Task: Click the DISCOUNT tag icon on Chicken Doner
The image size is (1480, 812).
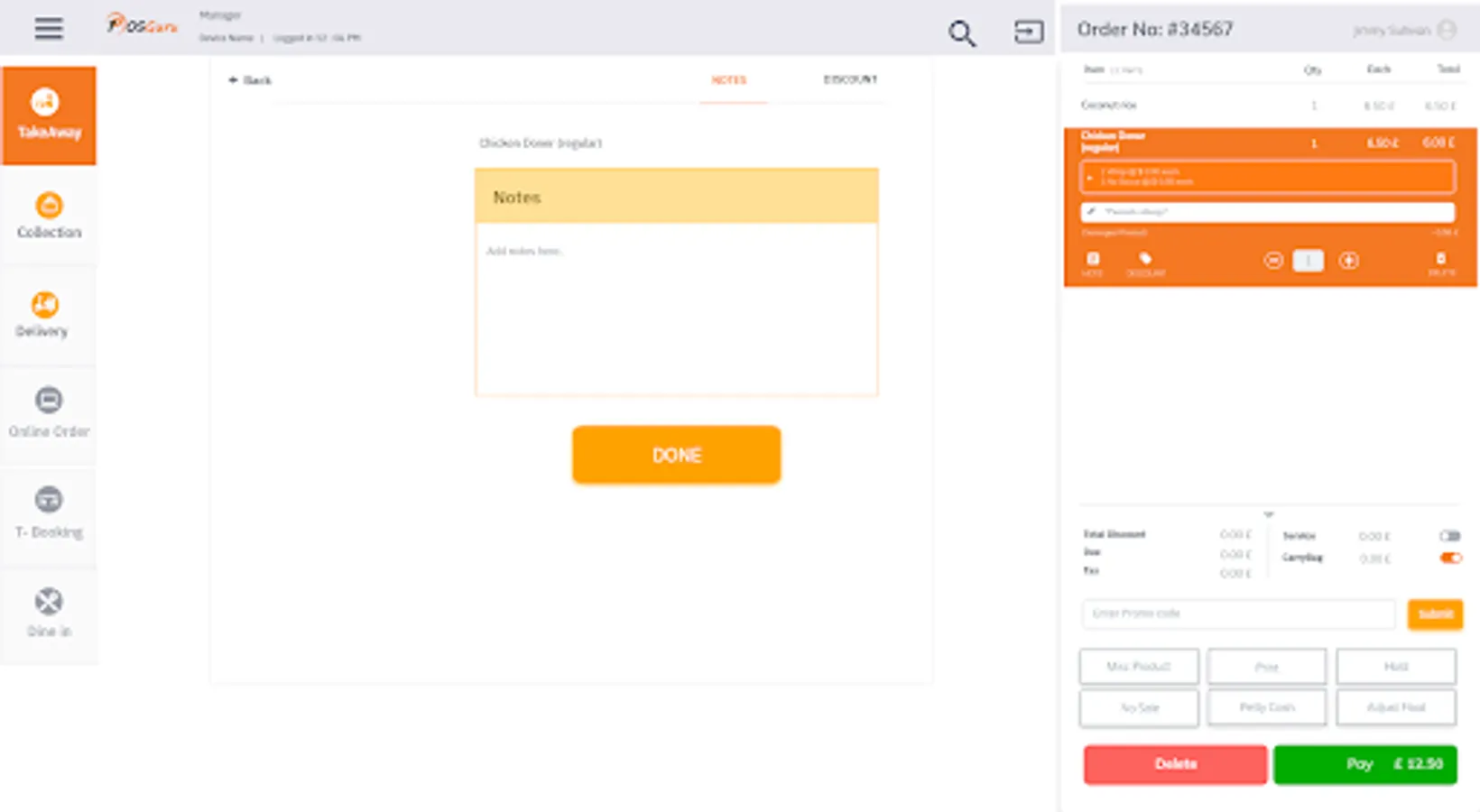Action: click(1145, 262)
